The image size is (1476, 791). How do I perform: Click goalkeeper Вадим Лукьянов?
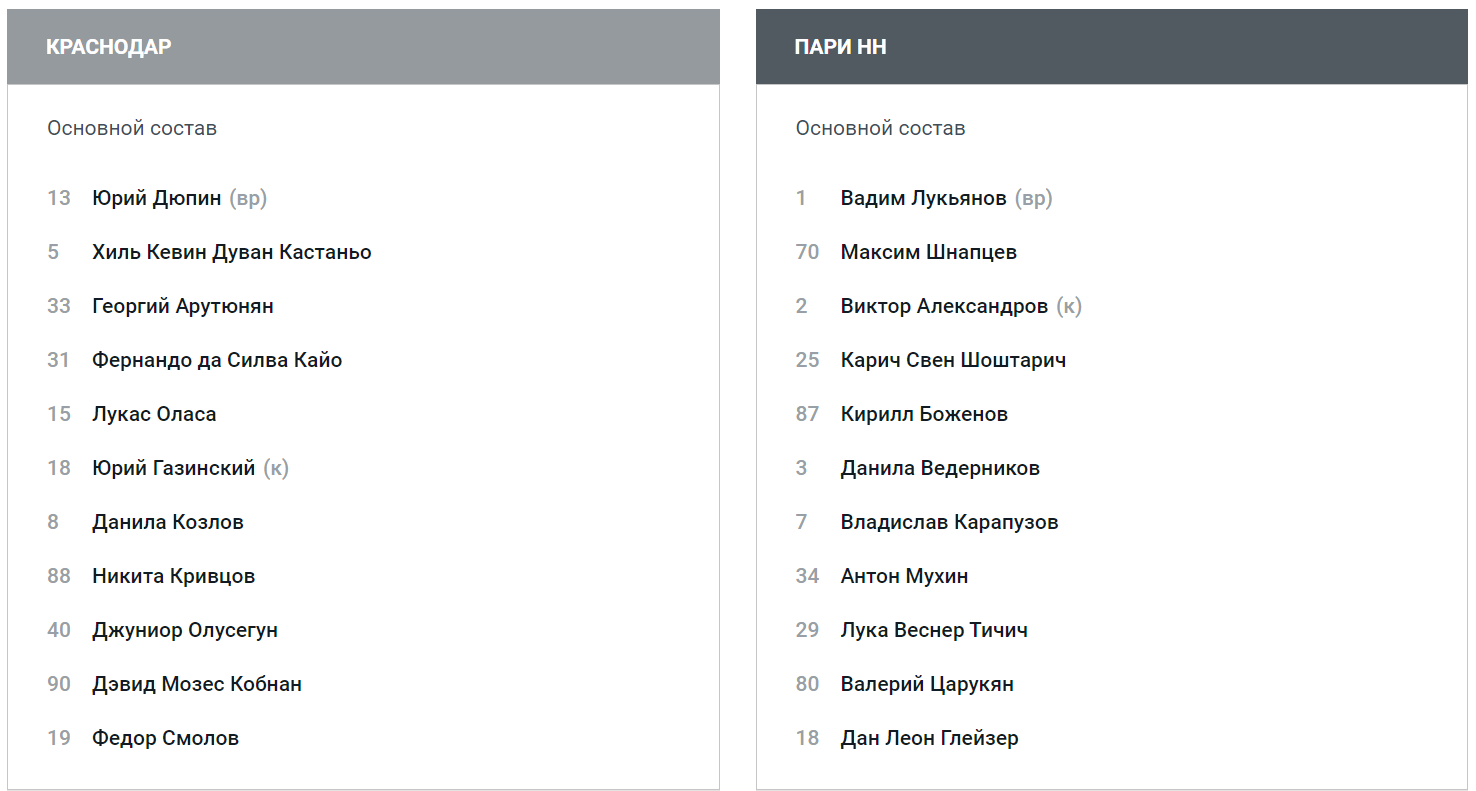[923, 198]
